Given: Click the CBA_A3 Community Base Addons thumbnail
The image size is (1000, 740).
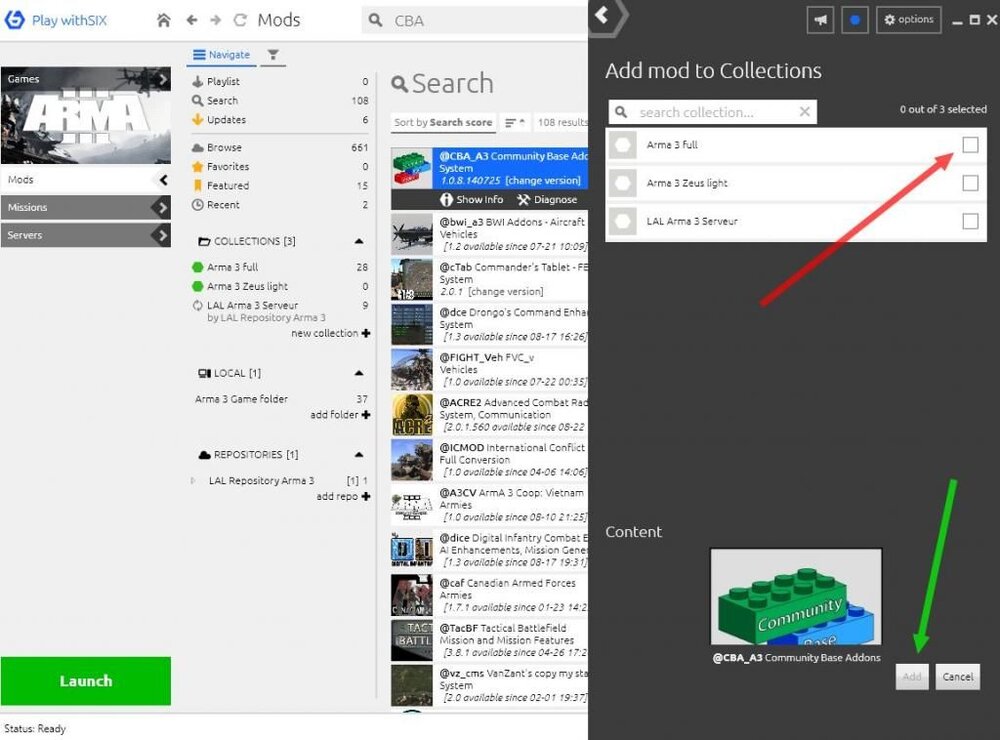Looking at the screenshot, I should [x=796, y=597].
